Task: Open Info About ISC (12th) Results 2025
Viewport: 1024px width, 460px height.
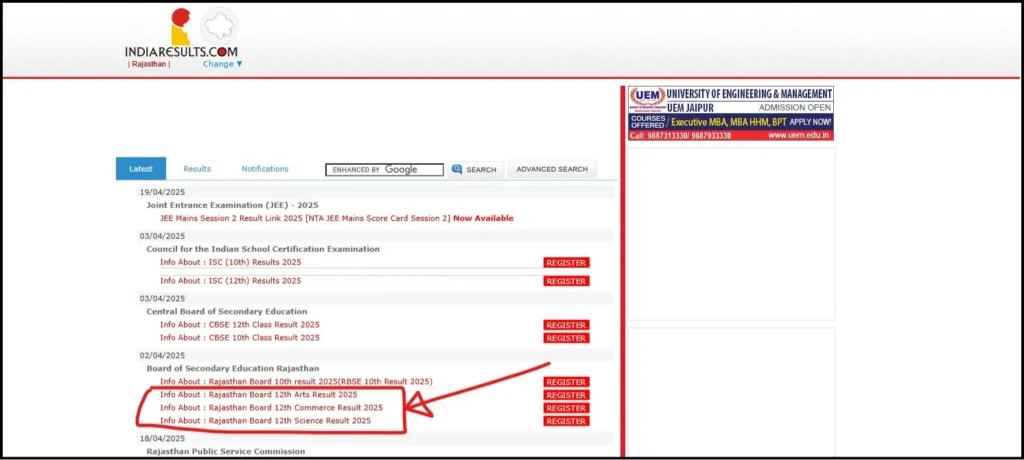Action: 231,280
